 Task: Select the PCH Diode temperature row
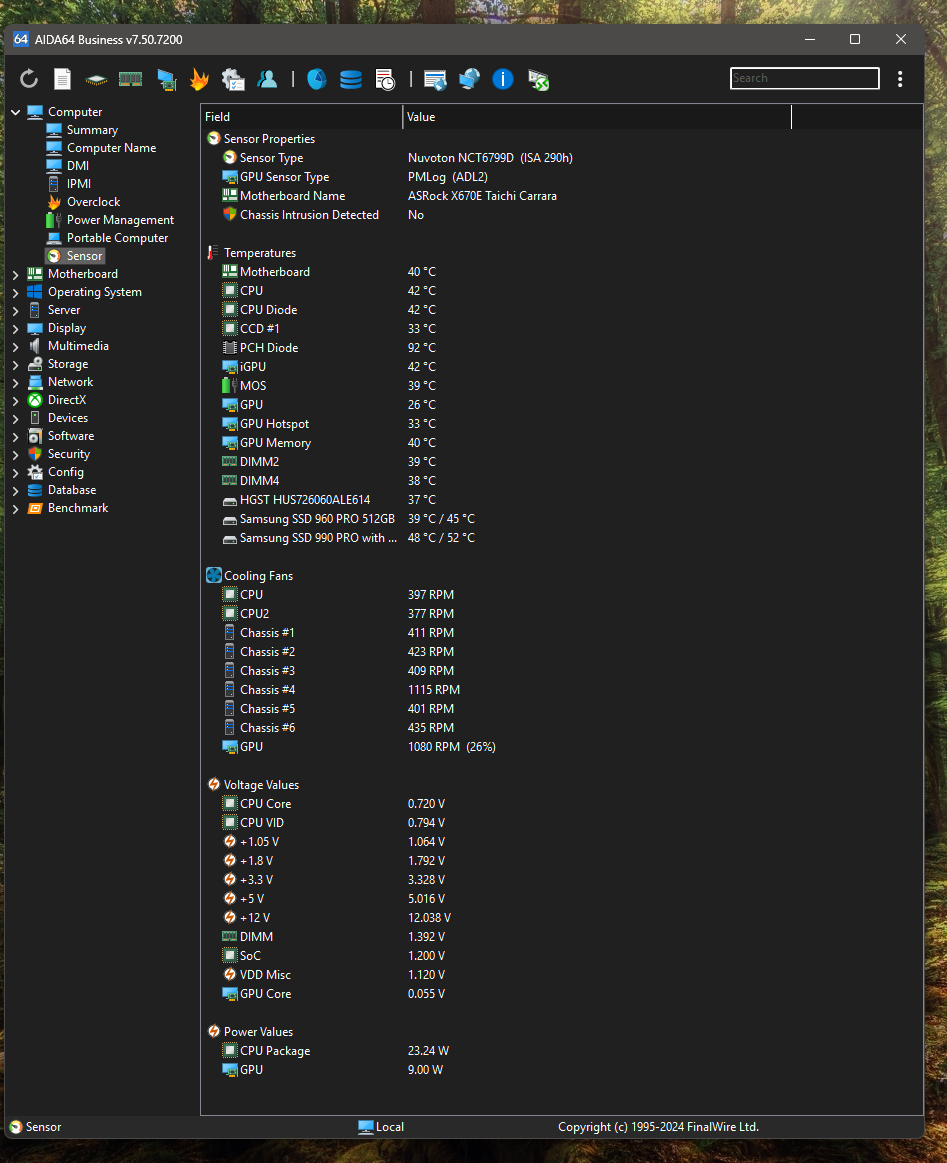pos(561,347)
